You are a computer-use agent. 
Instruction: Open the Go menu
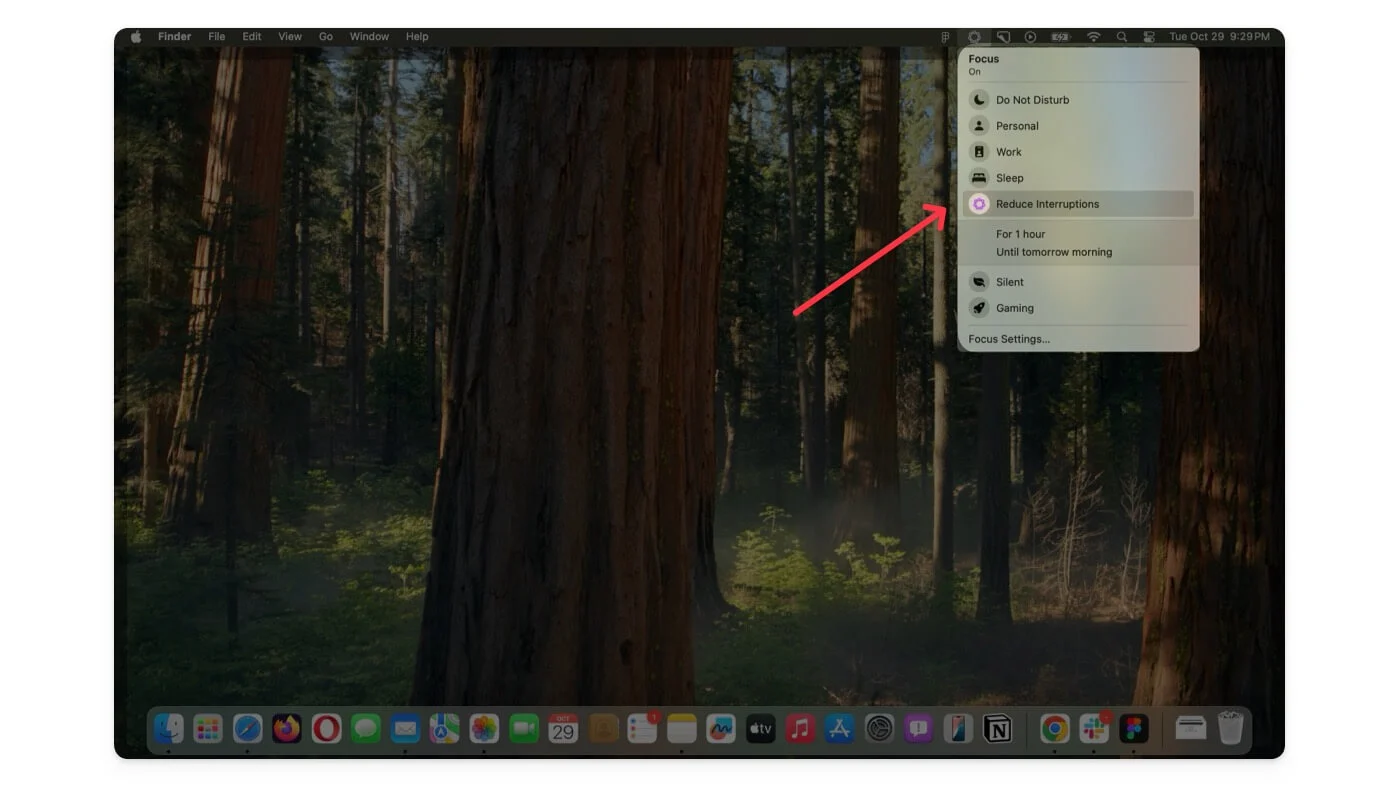tap(326, 37)
